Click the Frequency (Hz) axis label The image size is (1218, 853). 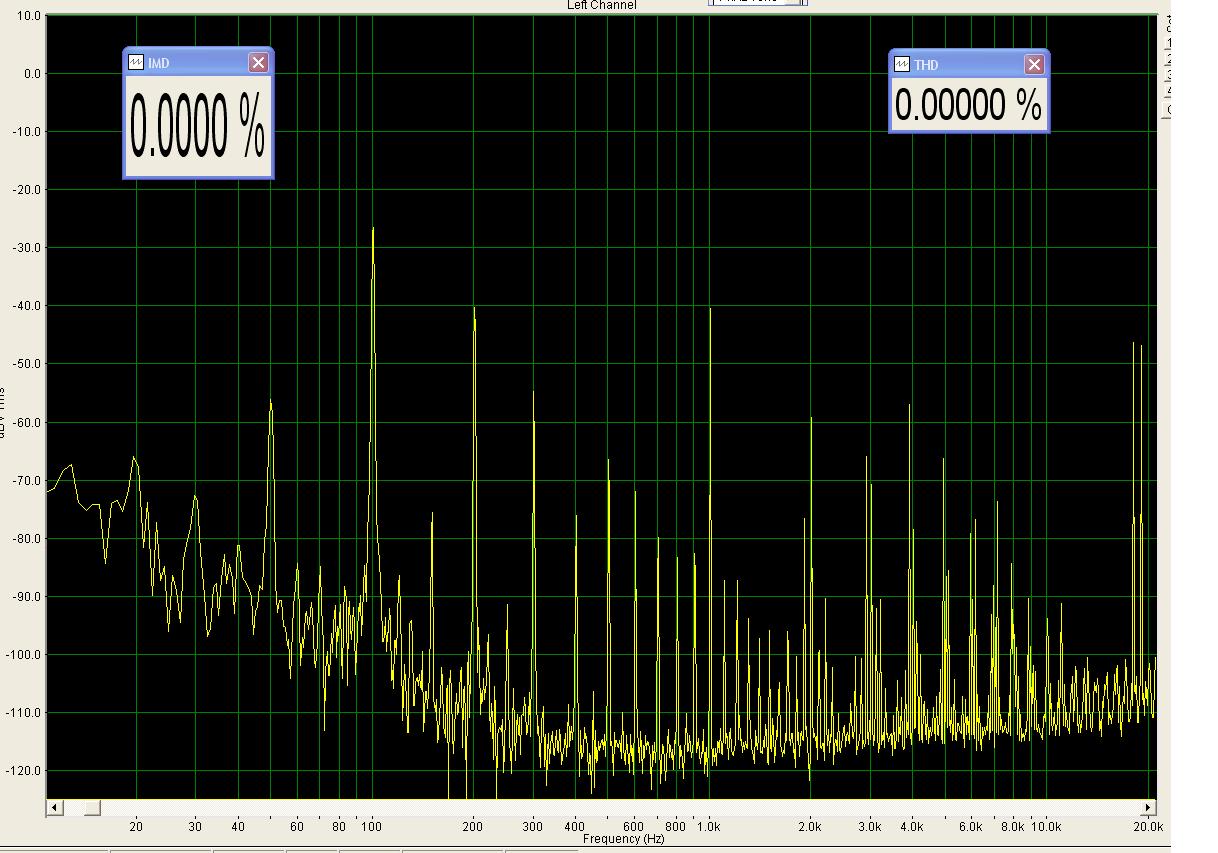point(623,839)
